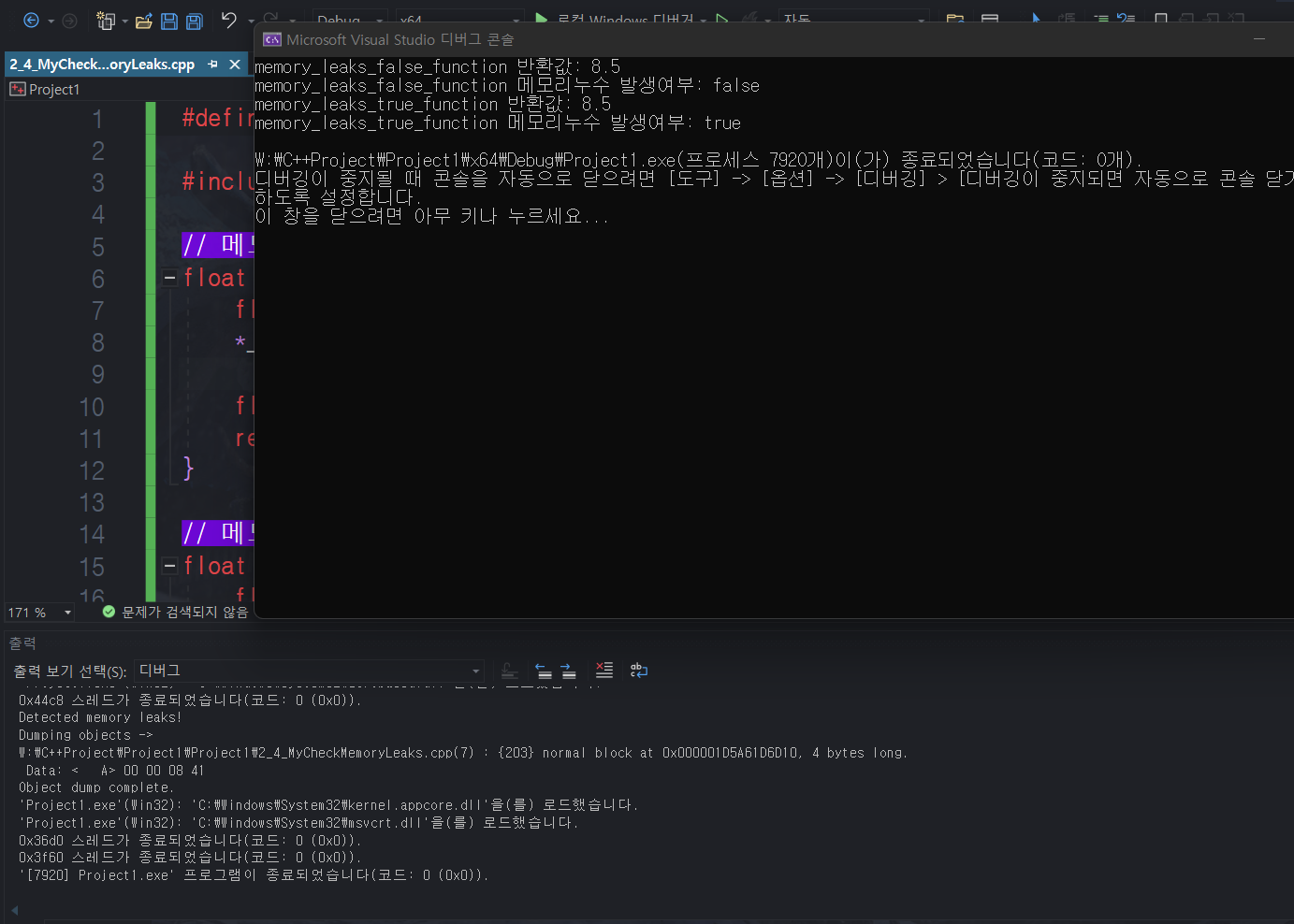Screen dimensions: 1294x924
Task: Open the 출력 보기 선택 디버그 combo box
Action: 310,671
